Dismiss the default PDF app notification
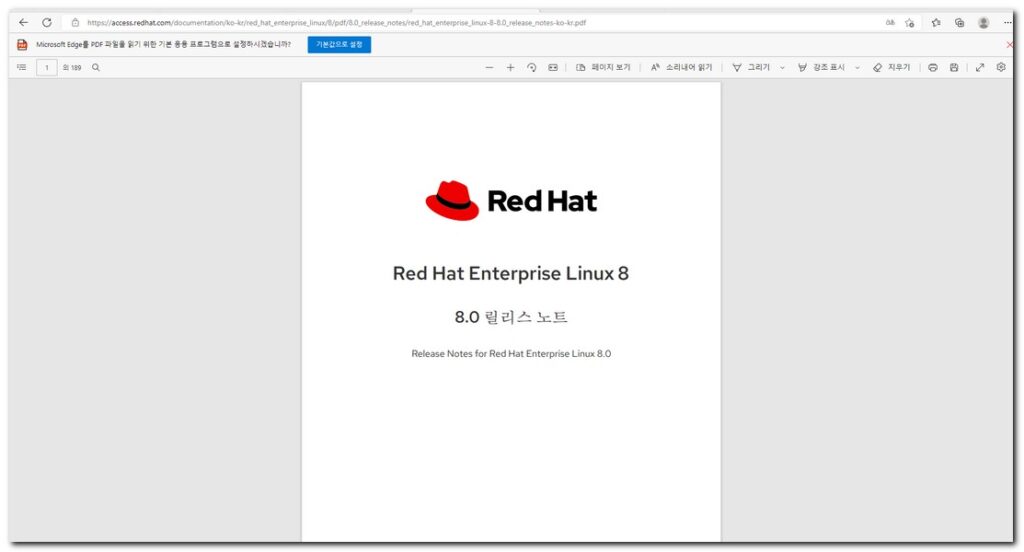Image resolution: width=1024 pixels, height=552 pixels. tap(1010, 44)
